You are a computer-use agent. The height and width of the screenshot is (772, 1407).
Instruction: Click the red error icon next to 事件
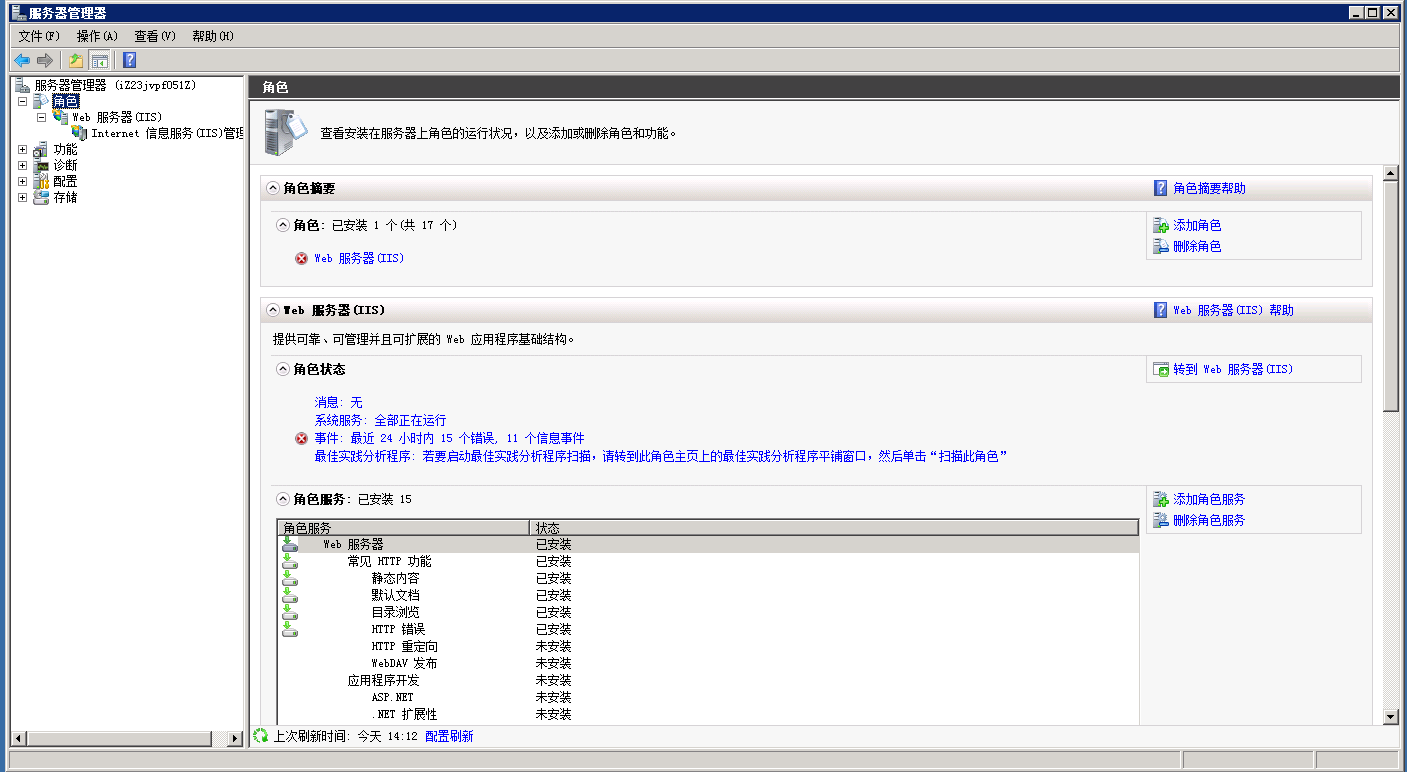301,438
